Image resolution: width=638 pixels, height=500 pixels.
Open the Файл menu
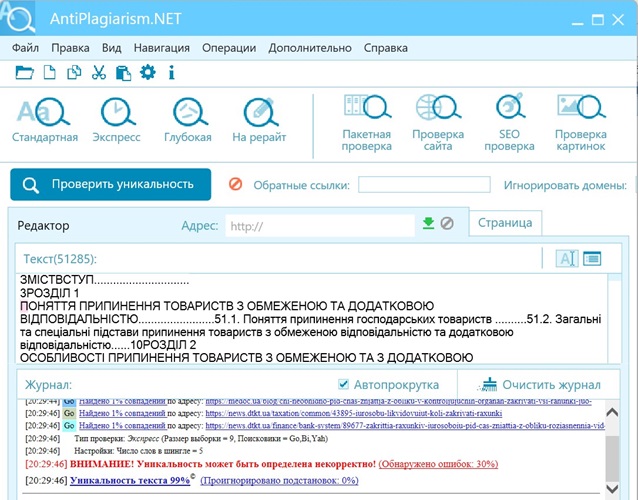(25, 48)
